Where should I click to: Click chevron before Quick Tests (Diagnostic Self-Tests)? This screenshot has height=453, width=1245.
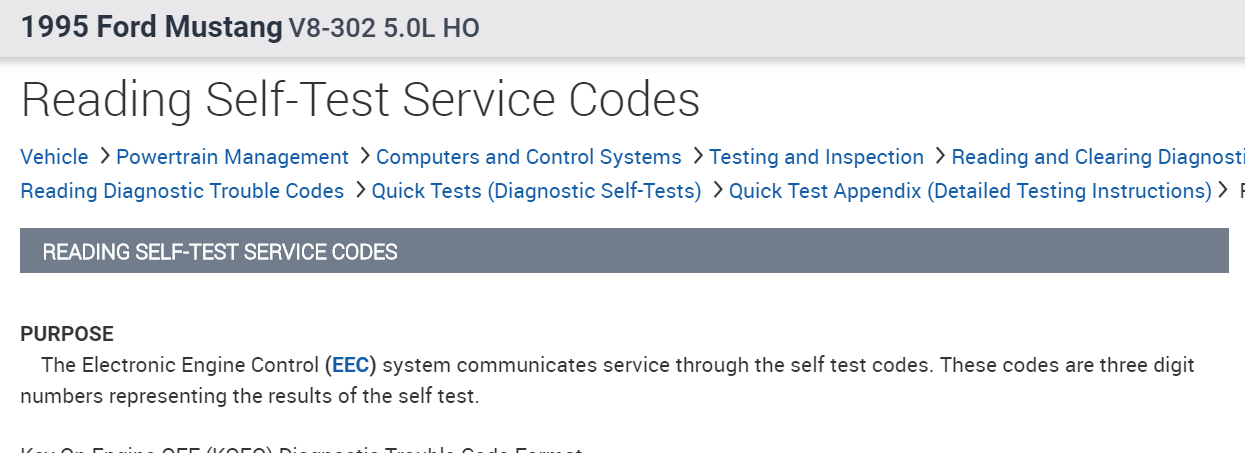coord(359,189)
